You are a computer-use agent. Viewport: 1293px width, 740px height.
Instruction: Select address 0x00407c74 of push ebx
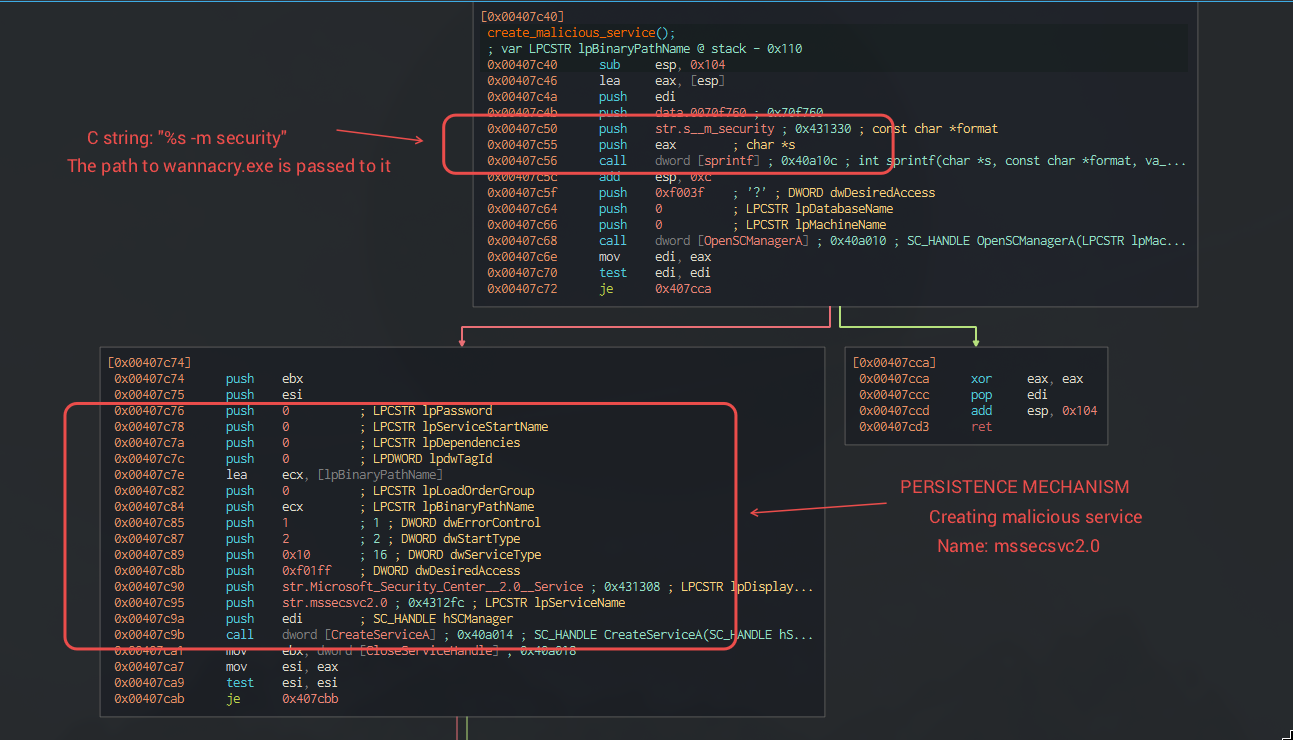[149, 379]
